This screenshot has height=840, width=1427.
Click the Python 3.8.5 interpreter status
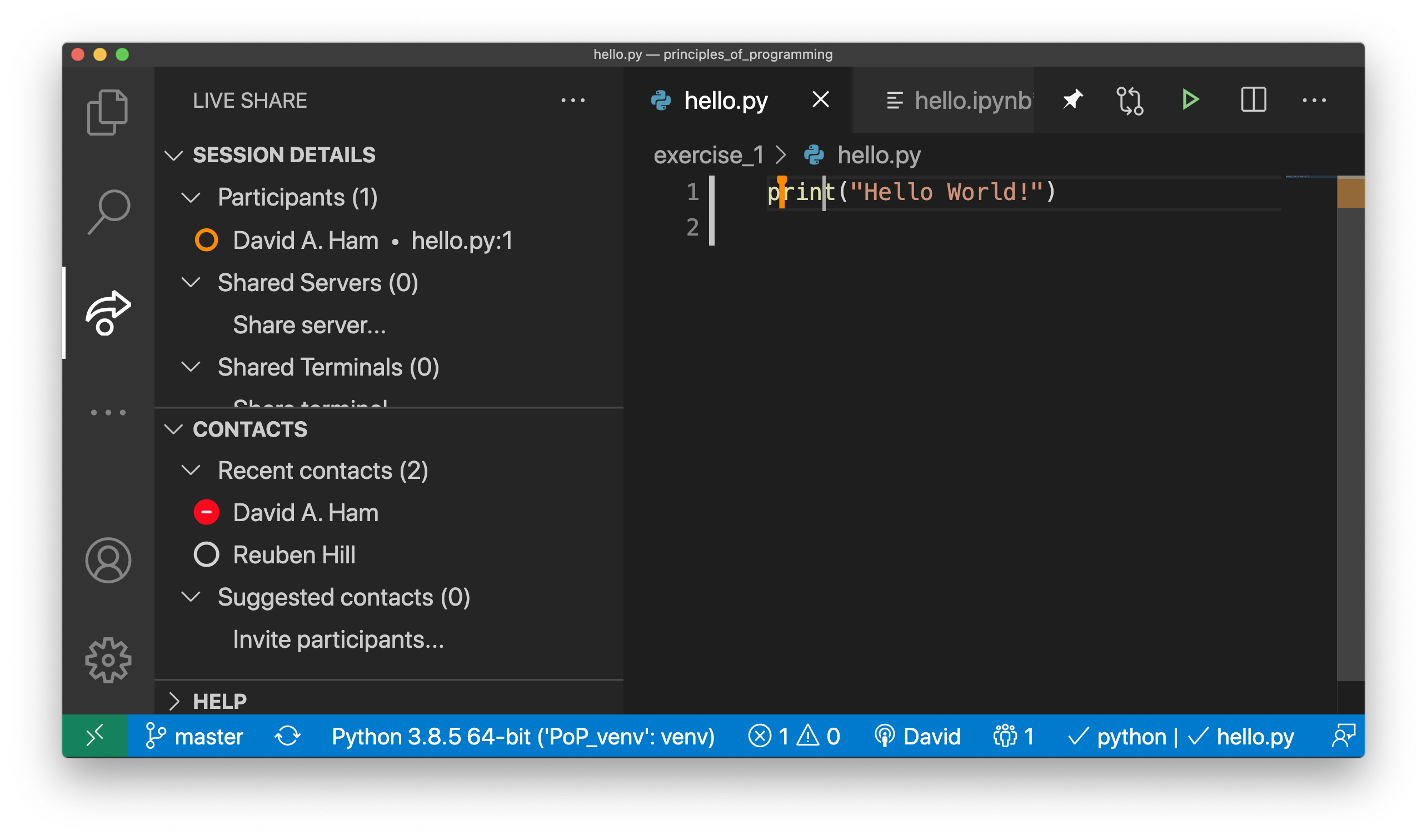(510, 738)
